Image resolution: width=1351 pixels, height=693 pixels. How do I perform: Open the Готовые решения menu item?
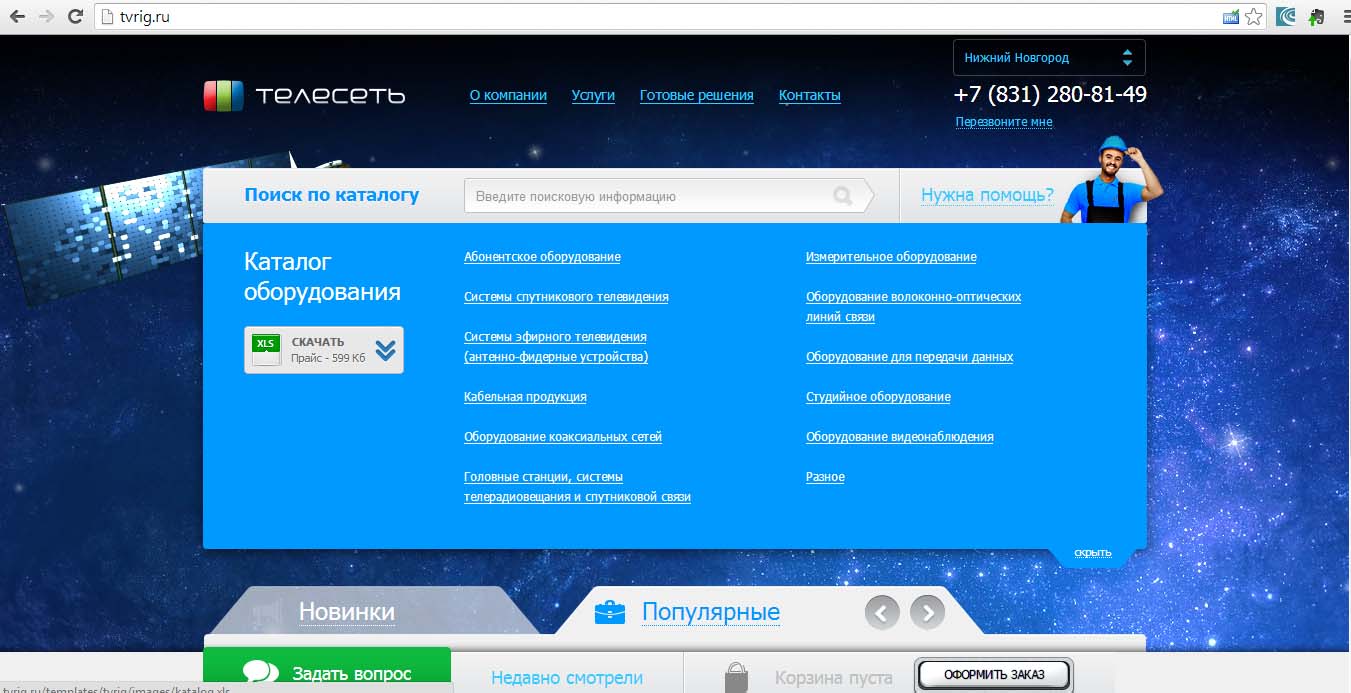point(696,96)
